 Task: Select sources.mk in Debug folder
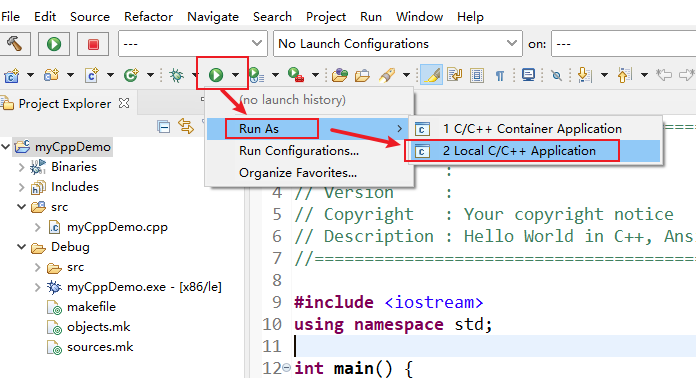pos(100,347)
